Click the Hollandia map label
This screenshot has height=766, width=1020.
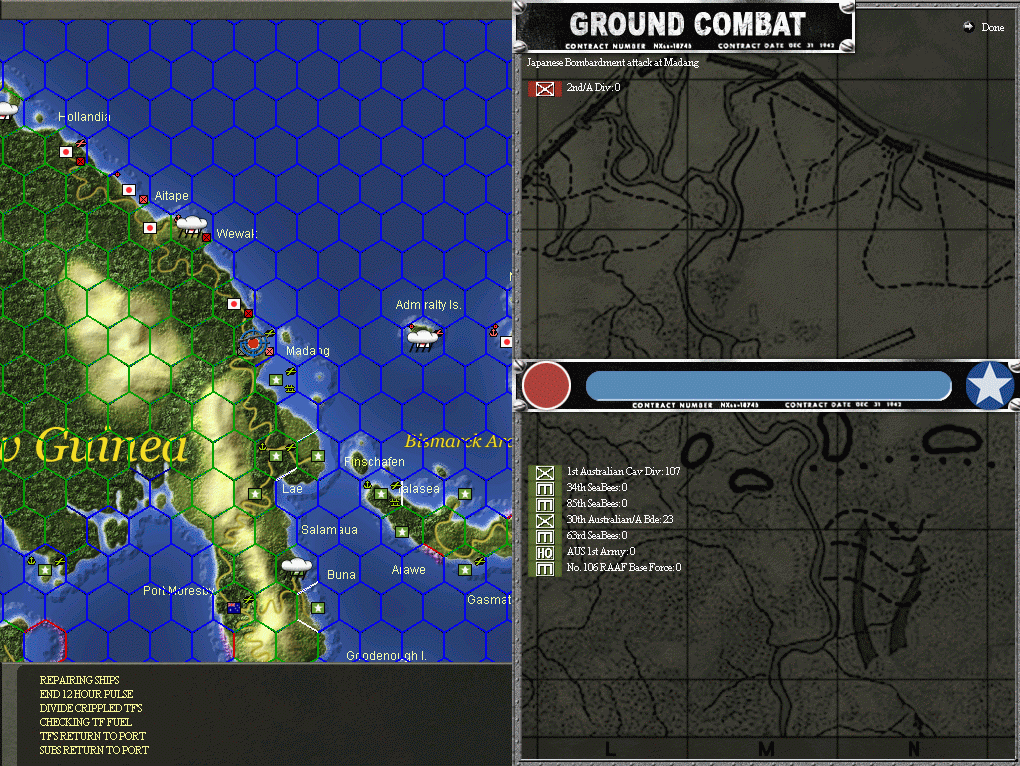(x=84, y=117)
